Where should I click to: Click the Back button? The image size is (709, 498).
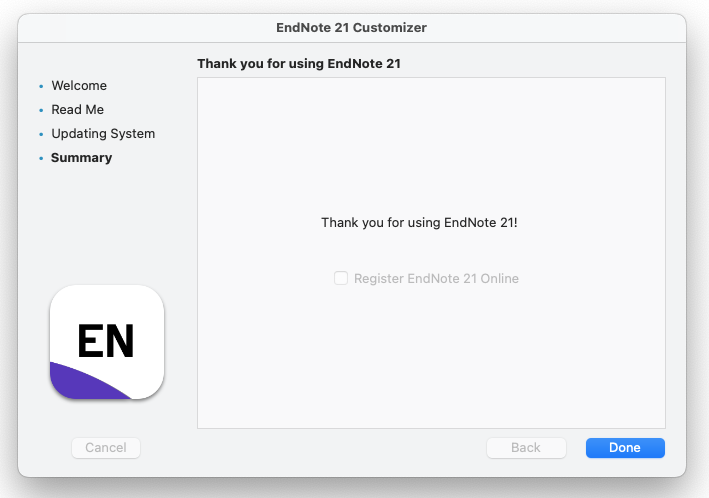pos(526,448)
